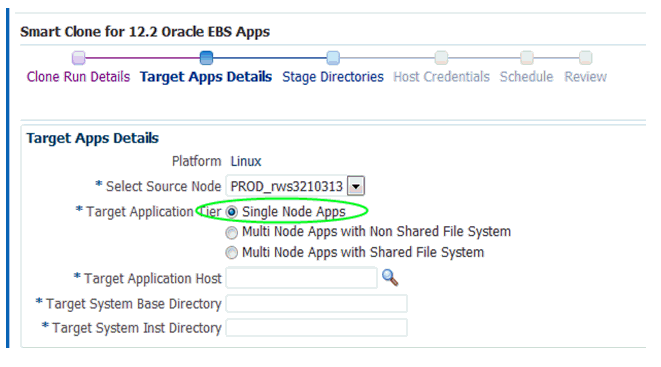Click the Linux platform value

246,161
